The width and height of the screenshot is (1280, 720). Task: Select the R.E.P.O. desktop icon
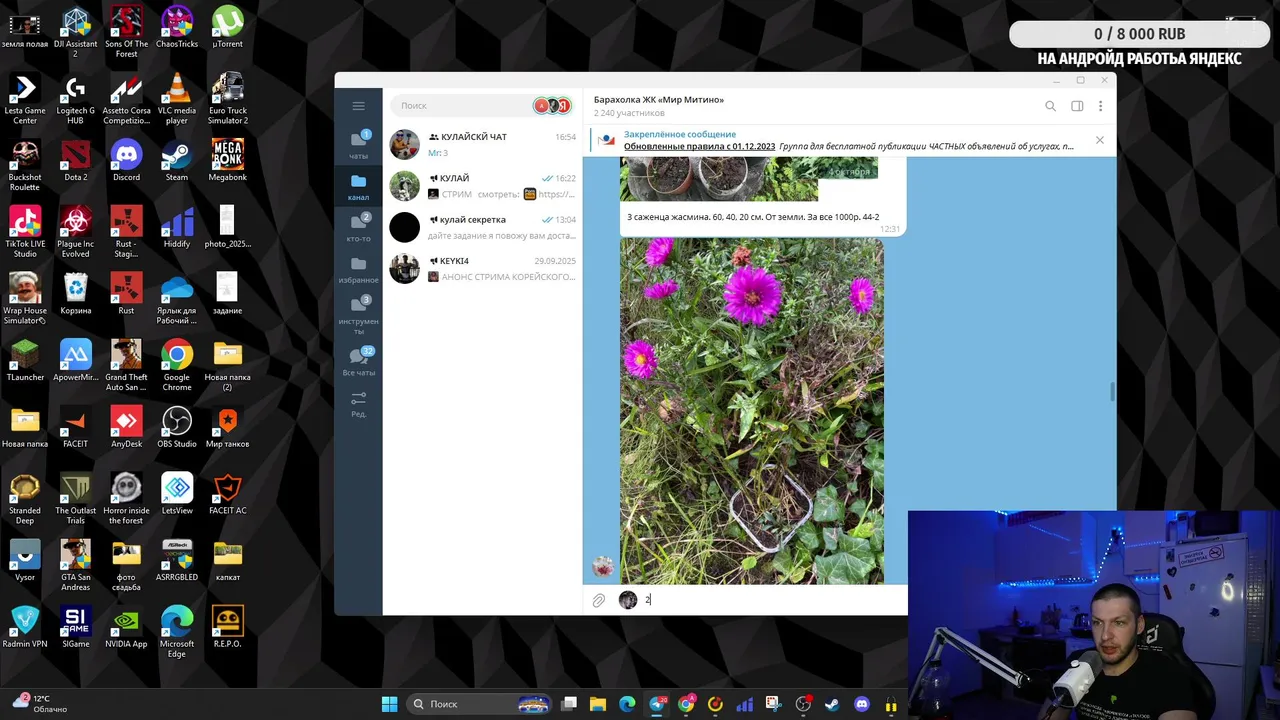pyautogui.click(x=227, y=627)
